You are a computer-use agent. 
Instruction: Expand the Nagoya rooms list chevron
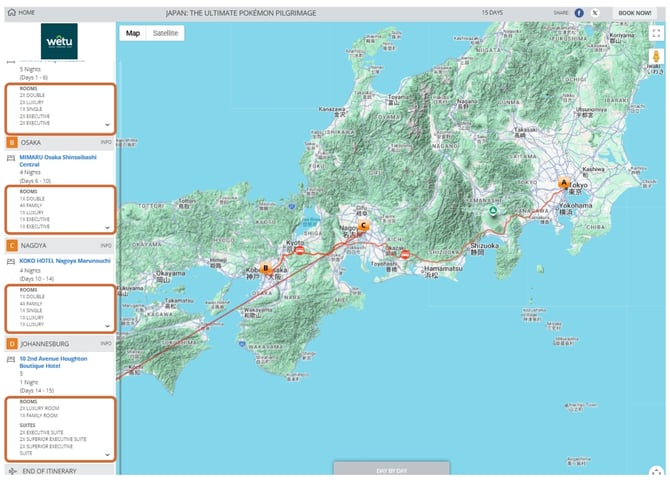(x=107, y=326)
